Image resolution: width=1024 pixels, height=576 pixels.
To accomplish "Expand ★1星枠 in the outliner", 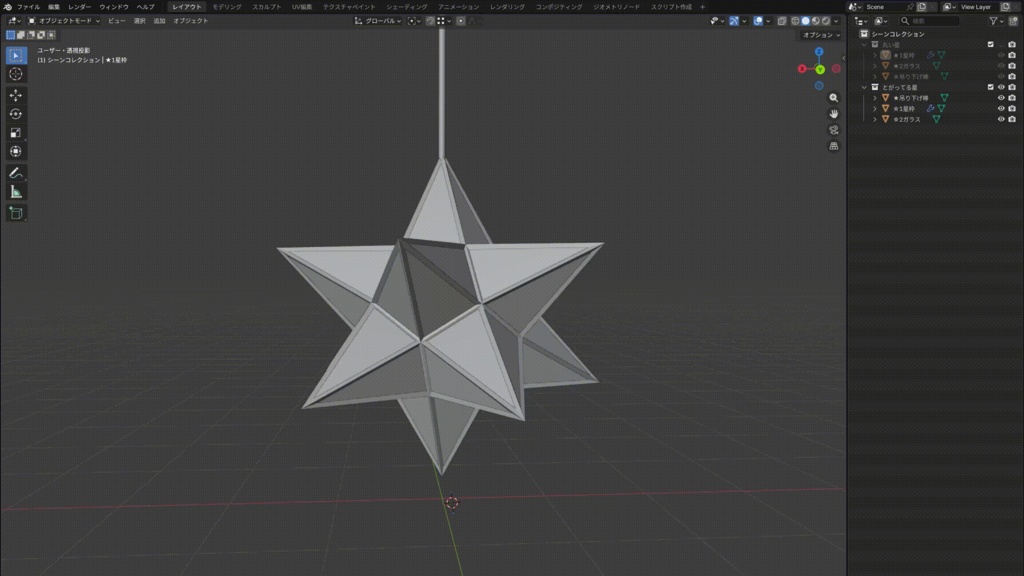I will point(875,55).
